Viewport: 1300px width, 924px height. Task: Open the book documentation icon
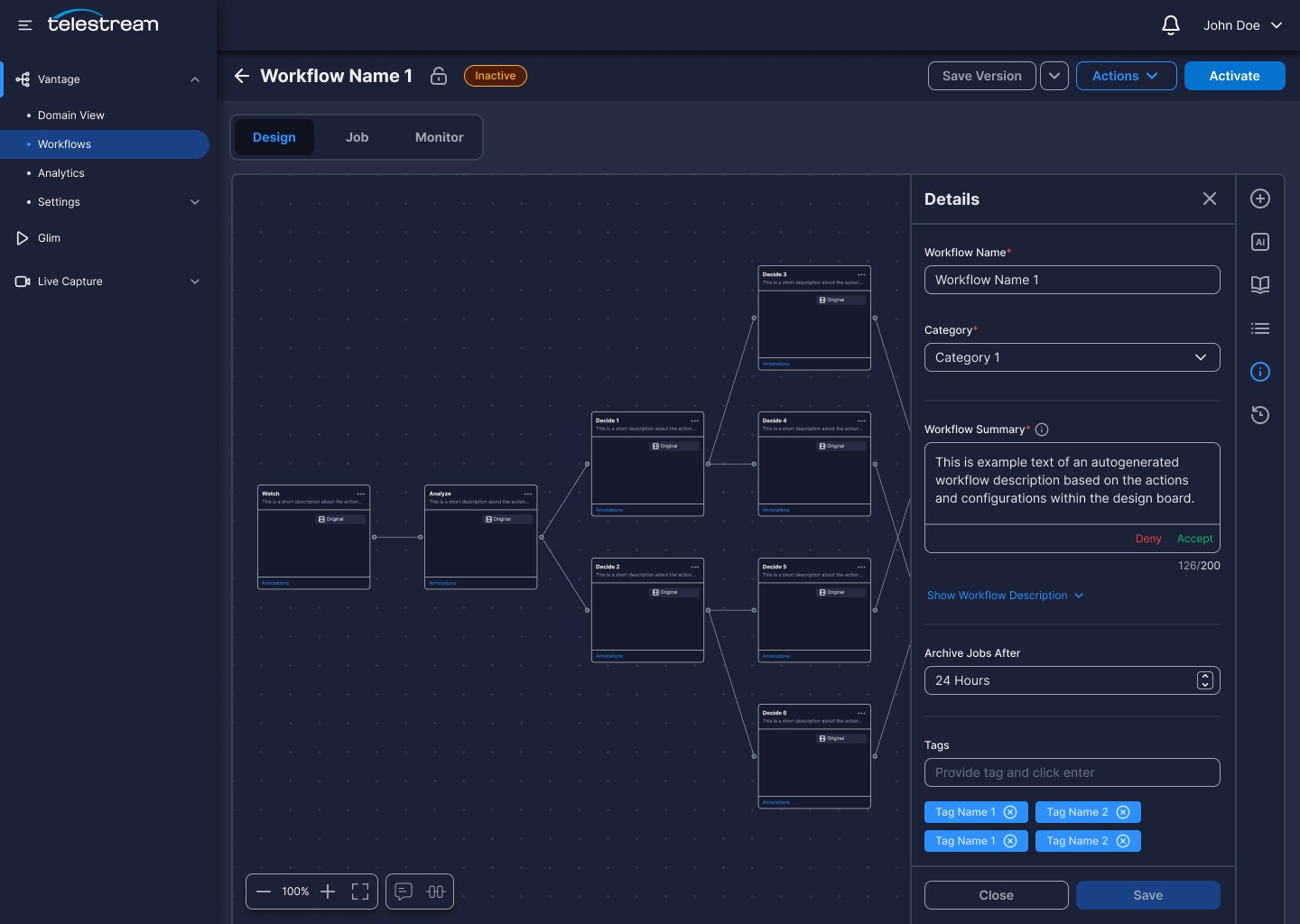(1260, 285)
